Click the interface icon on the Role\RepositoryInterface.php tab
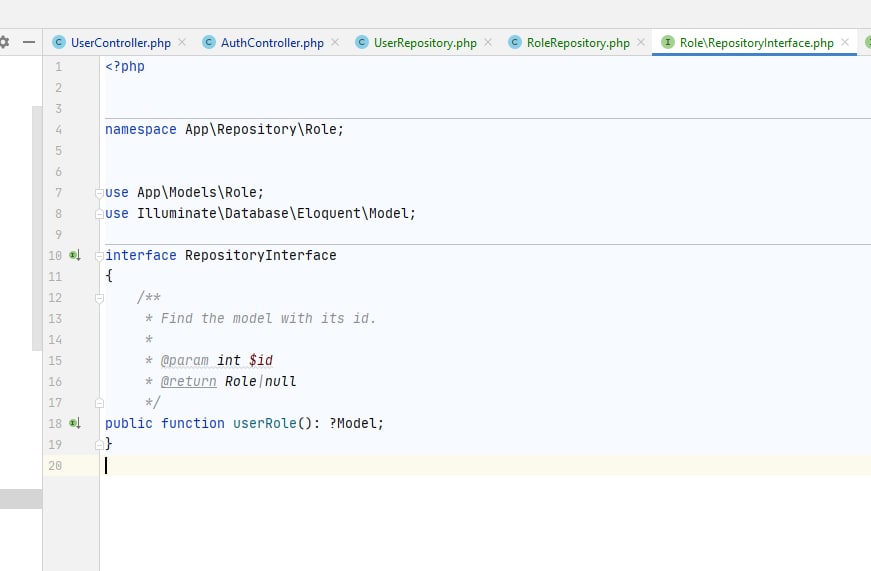 [668, 42]
